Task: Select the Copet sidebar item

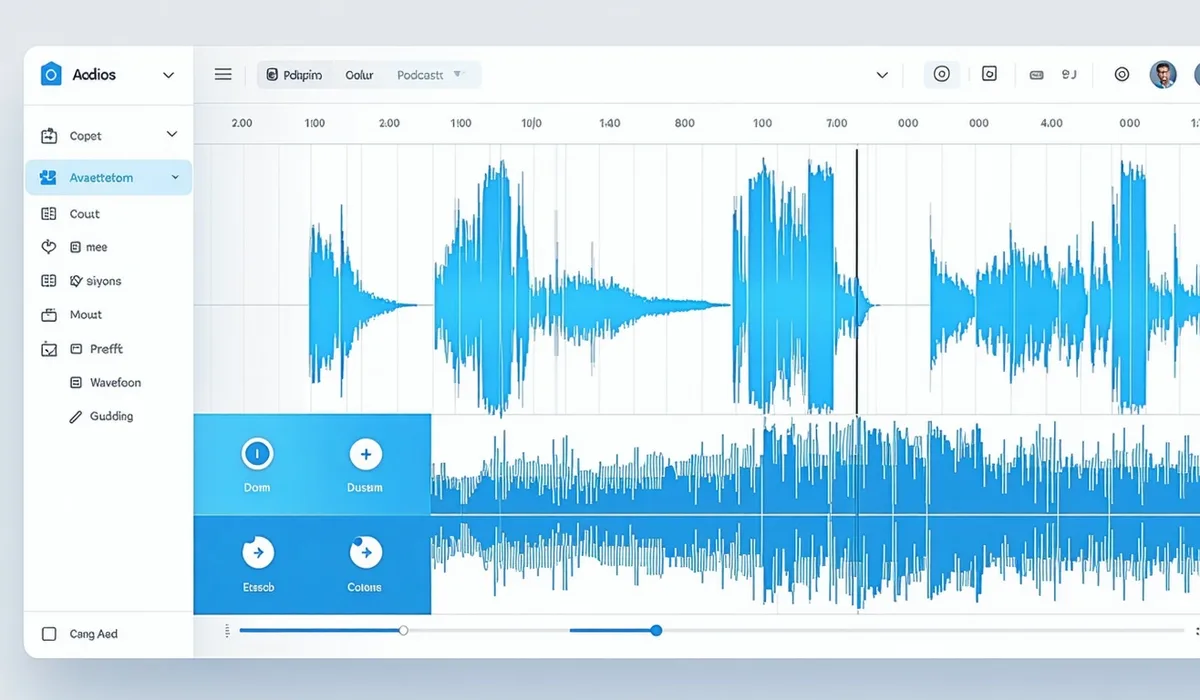Action: click(86, 136)
